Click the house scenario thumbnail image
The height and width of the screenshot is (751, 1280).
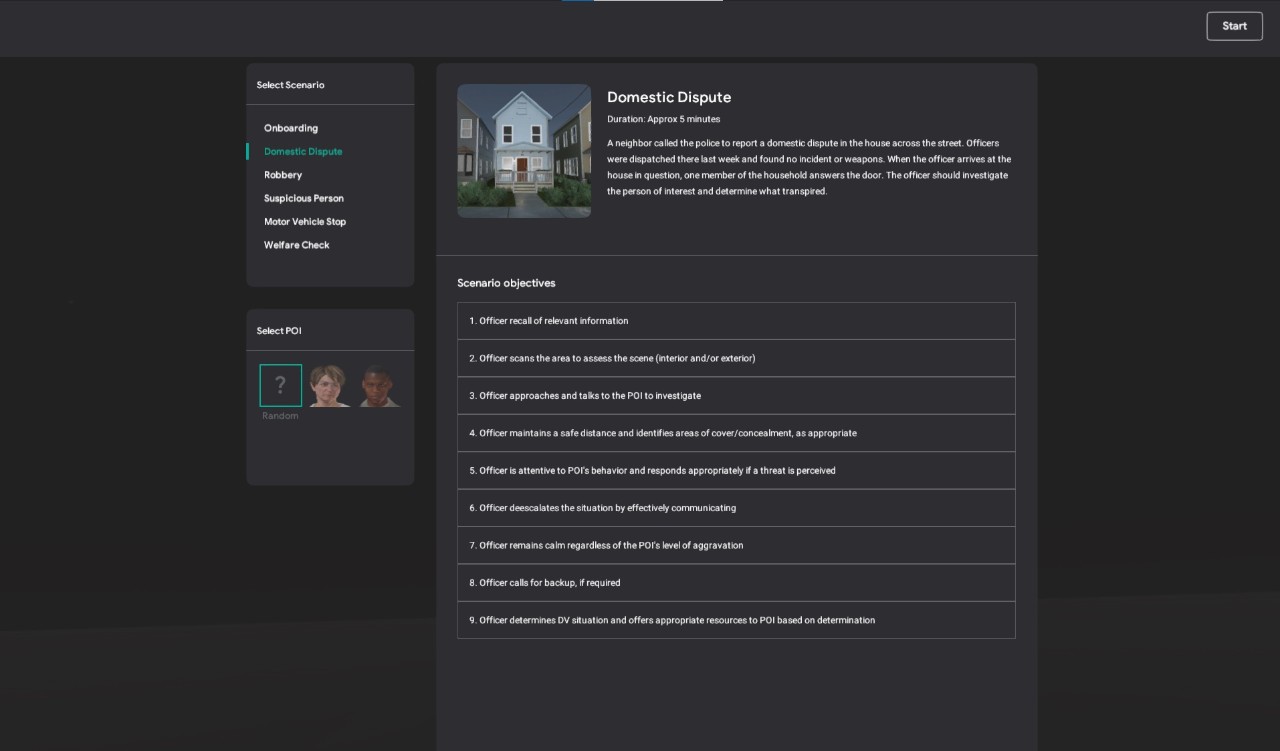click(x=524, y=150)
